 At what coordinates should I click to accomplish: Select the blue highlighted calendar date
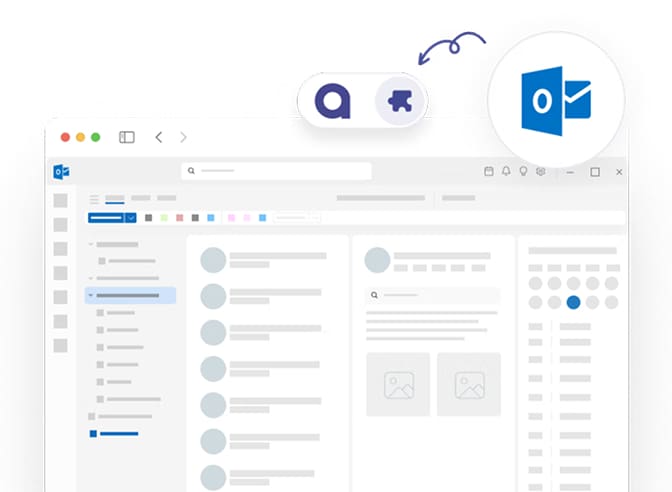point(573,303)
